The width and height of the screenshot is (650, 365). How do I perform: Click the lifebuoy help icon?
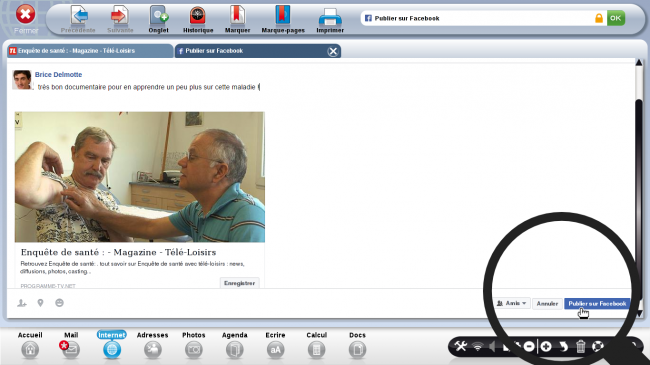[597, 346]
